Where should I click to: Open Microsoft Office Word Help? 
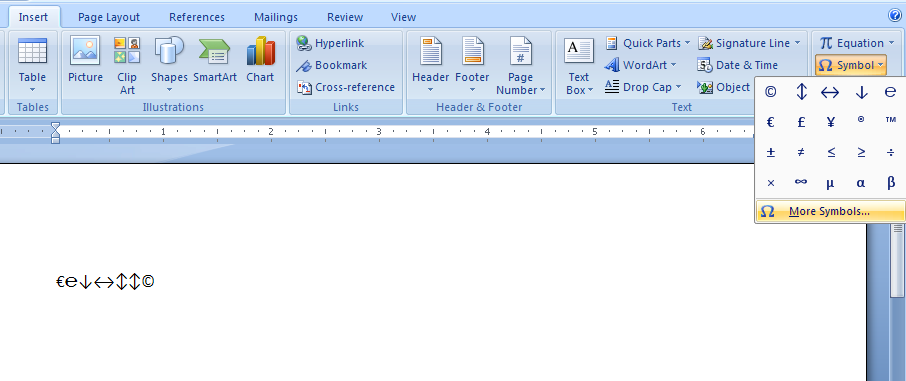(x=894, y=16)
